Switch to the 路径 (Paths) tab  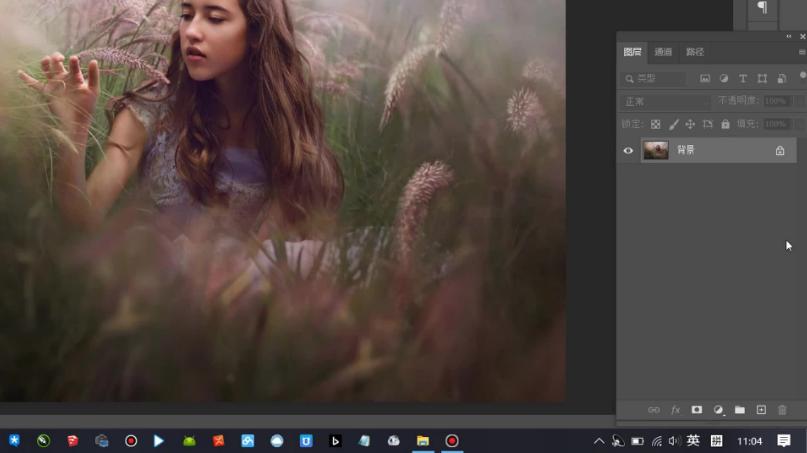coord(695,52)
